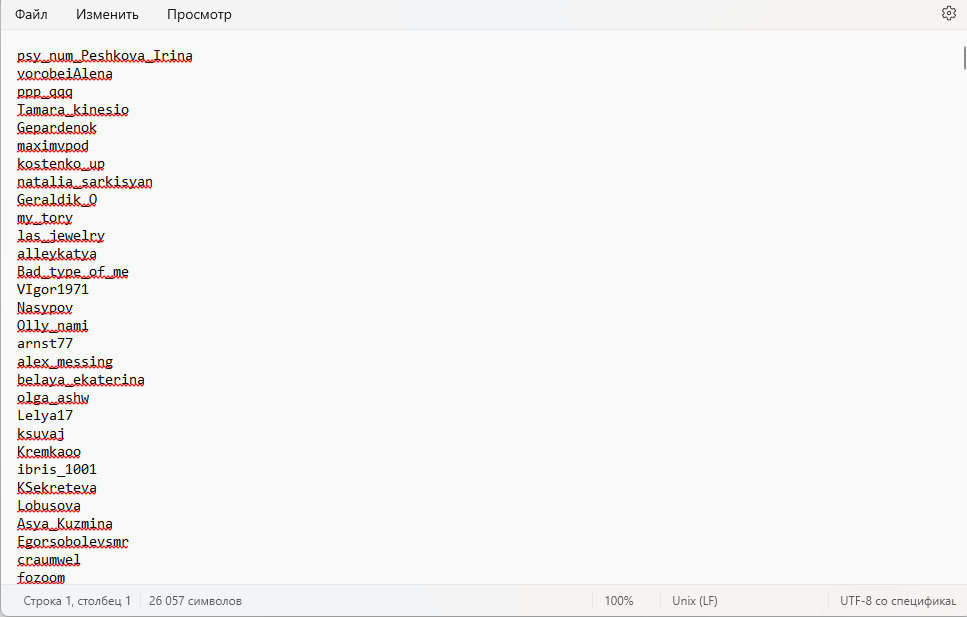Place cursor in line psy_num_Peshkova_Irina
Image resolution: width=967 pixels, height=617 pixels.
[x=105, y=56]
